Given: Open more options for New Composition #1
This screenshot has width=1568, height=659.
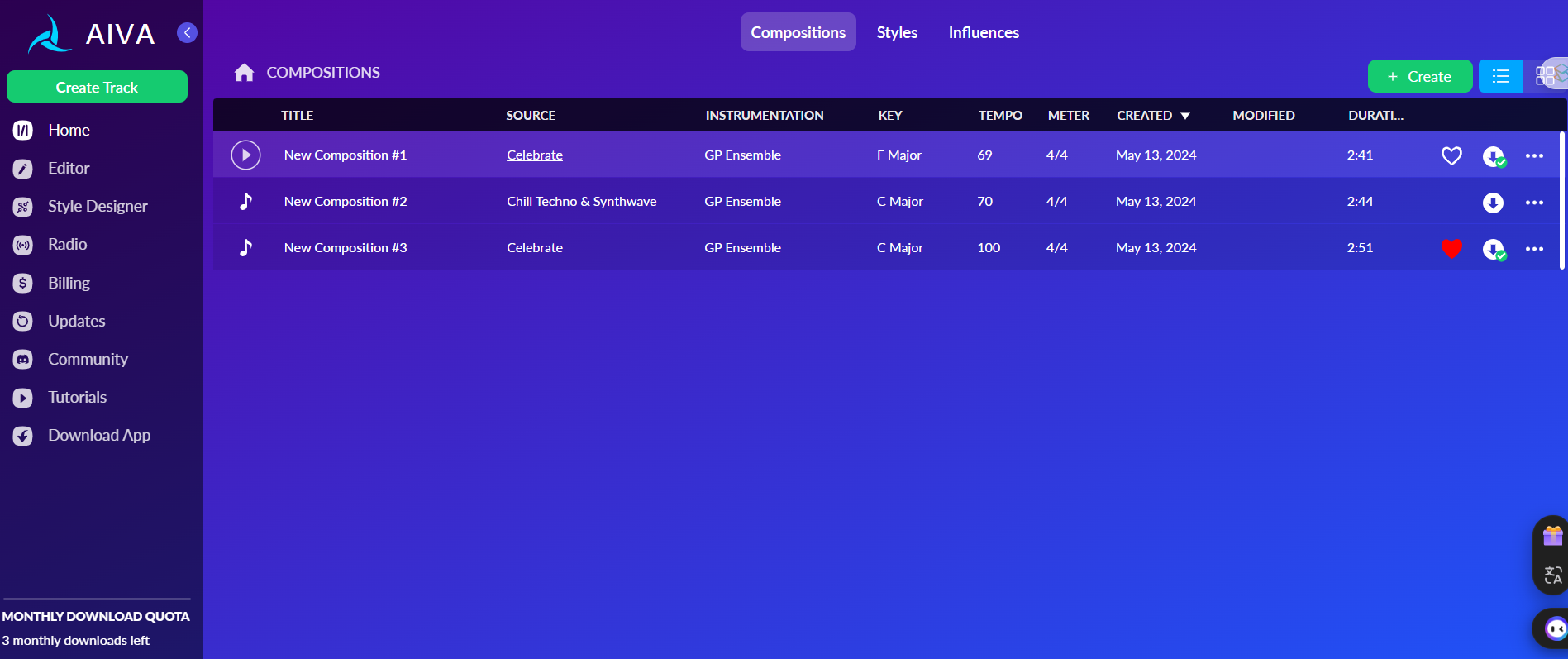Looking at the screenshot, I should [1534, 155].
